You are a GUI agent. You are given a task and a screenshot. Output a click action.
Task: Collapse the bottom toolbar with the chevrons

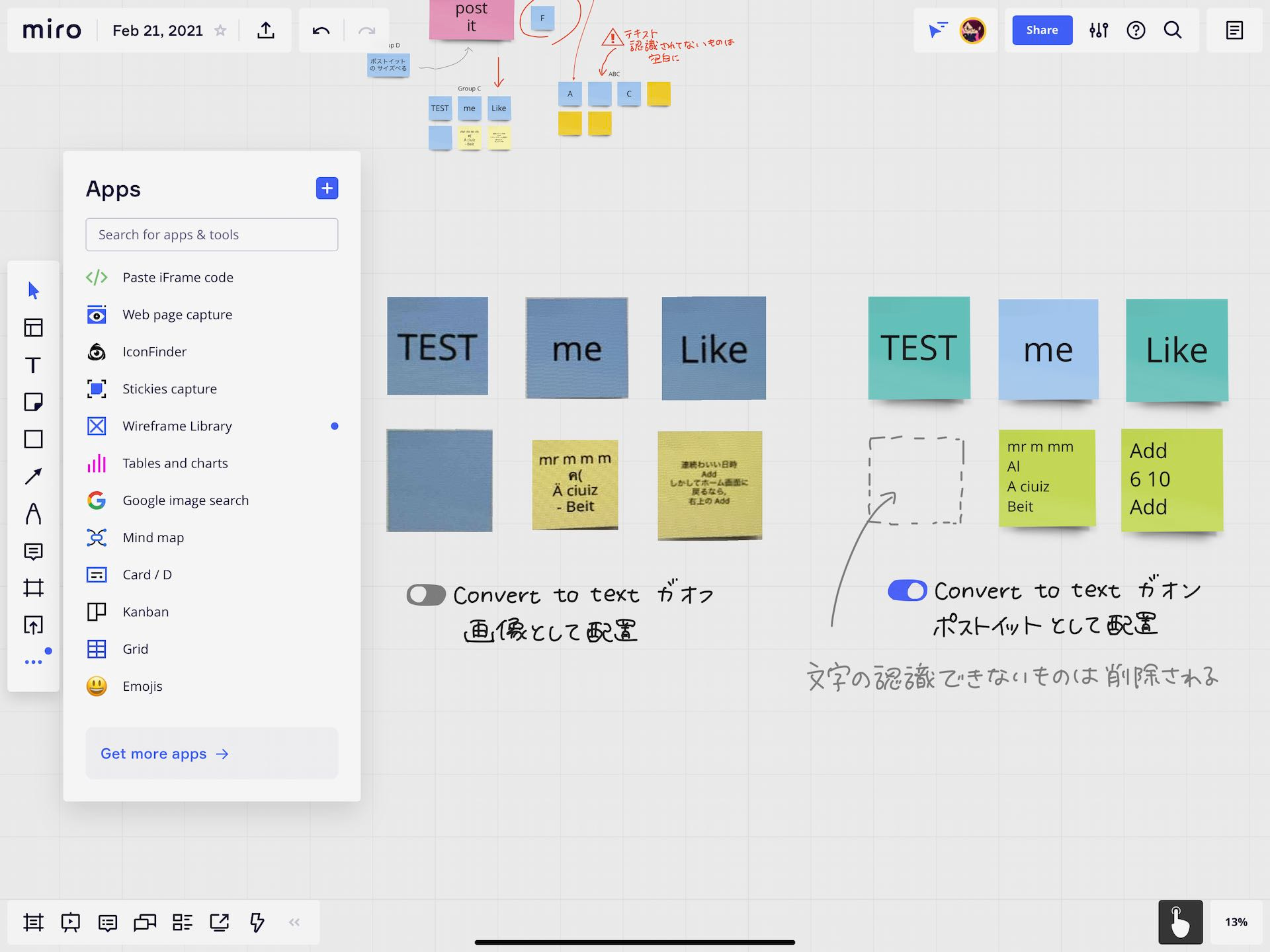(x=294, y=922)
